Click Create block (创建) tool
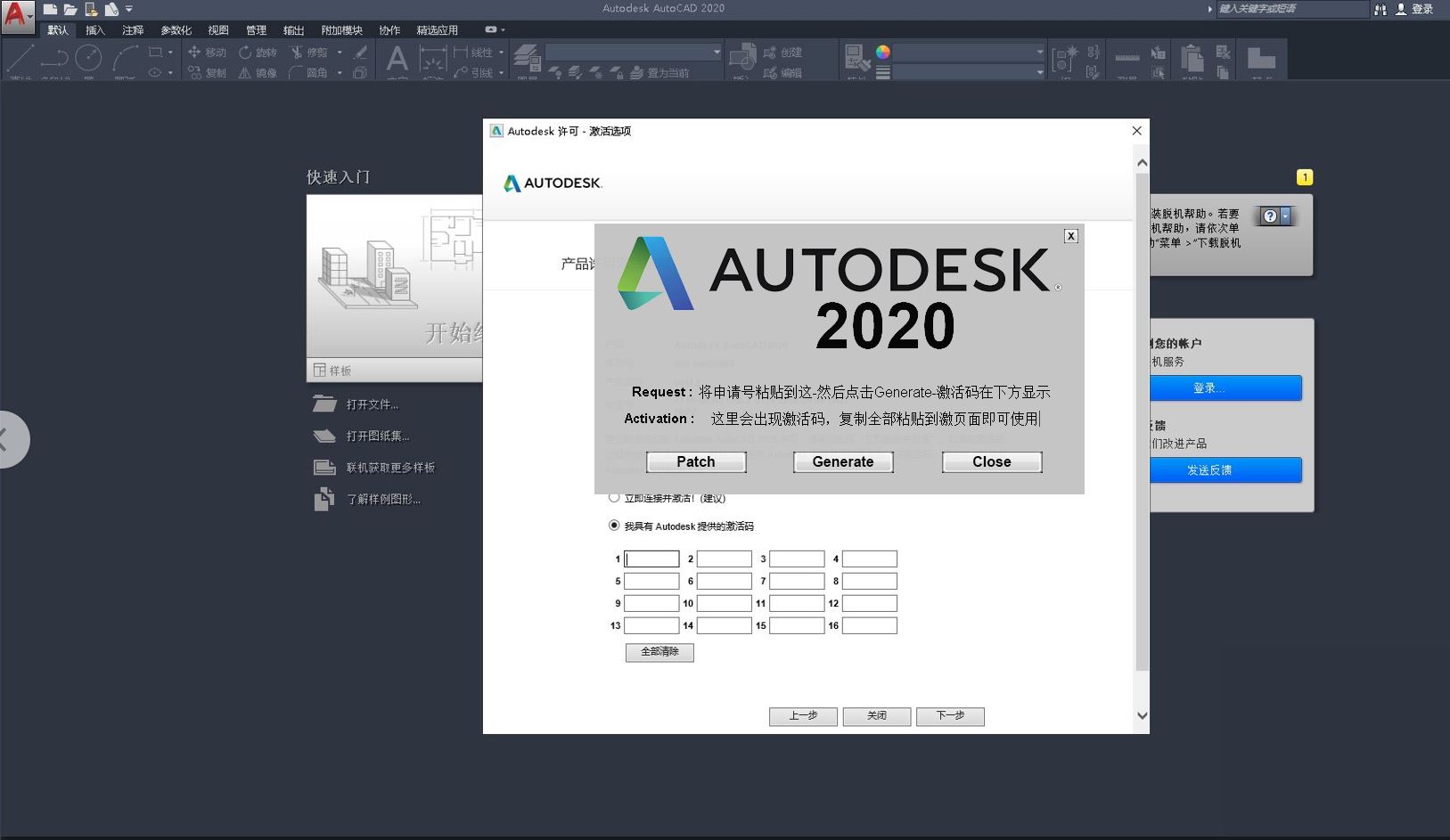Screen dimensions: 1450x840 (x=782, y=53)
